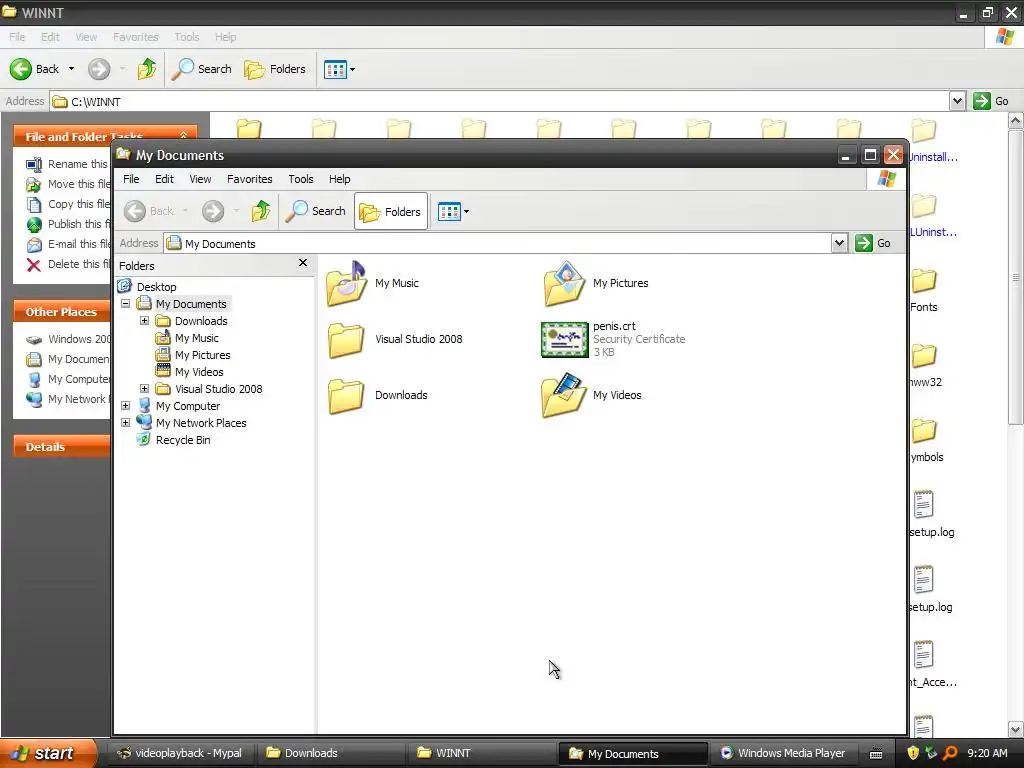The width and height of the screenshot is (1024, 768).
Task: Open Edit menu in My Documents window
Action: 164,179
